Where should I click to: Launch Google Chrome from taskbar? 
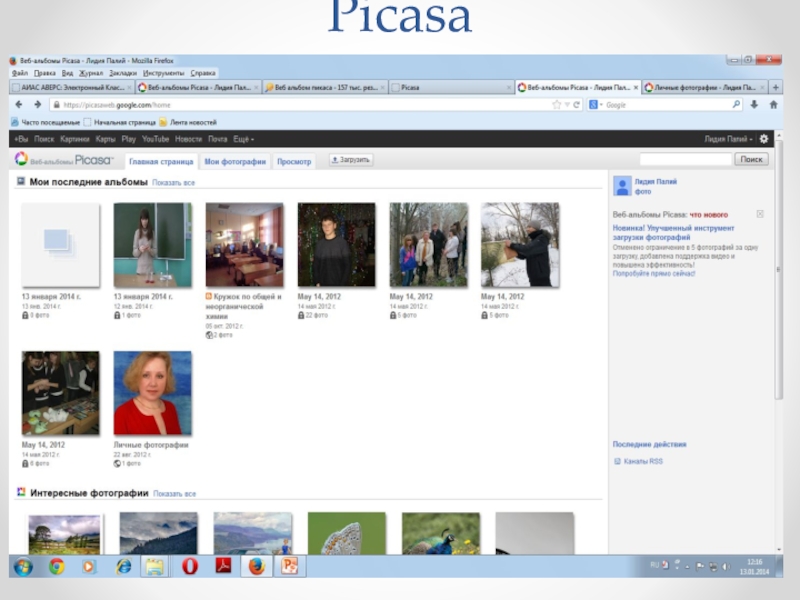[57, 566]
